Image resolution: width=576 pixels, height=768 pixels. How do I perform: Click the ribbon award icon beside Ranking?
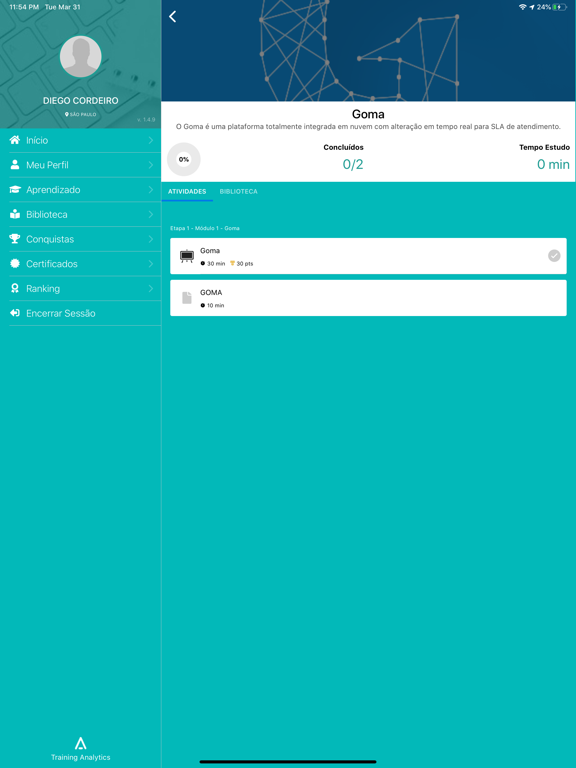click(15, 288)
